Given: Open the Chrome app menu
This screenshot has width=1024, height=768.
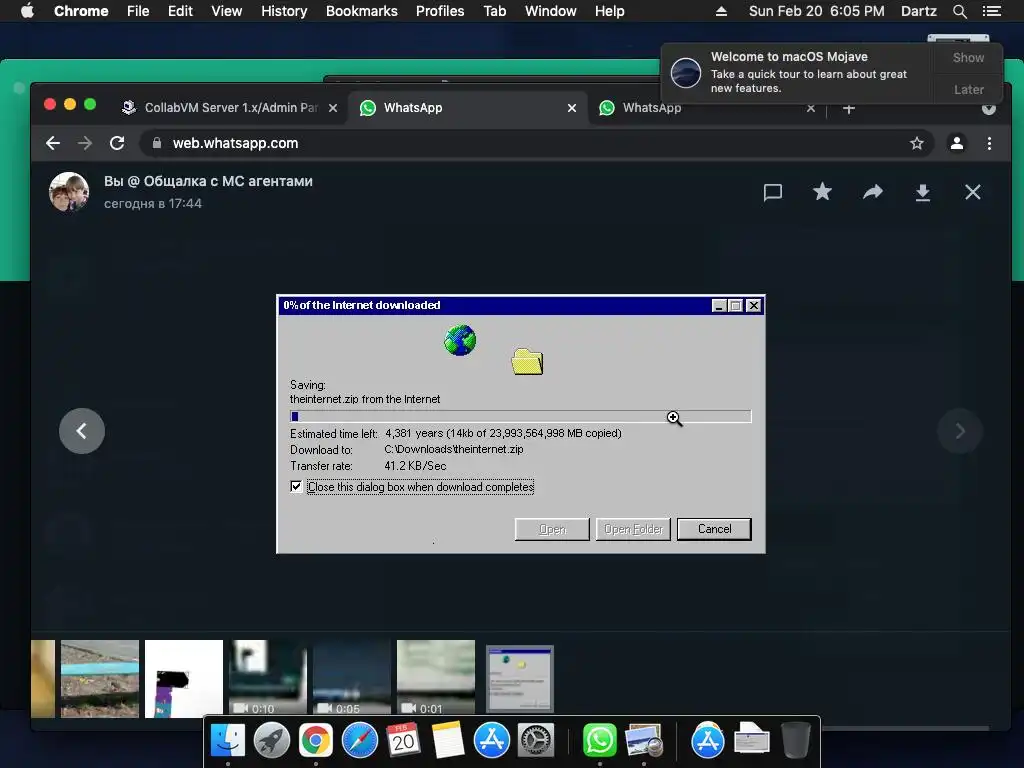Looking at the screenshot, I should pos(81,11).
